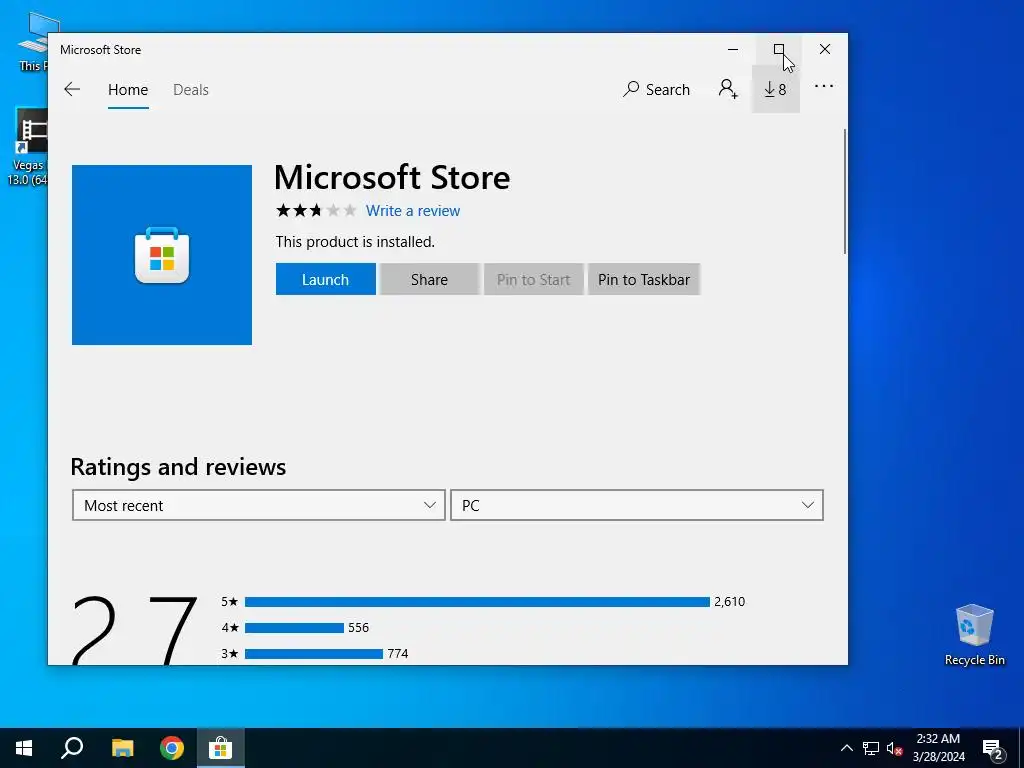Click Pin to Taskbar button
This screenshot has height=768, width=1024.
pos(644,280)
